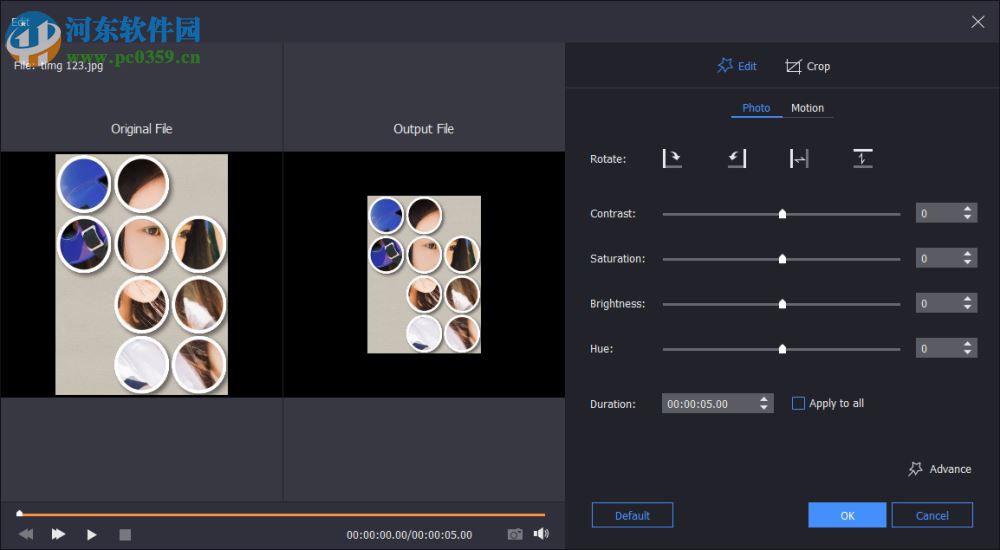Increase Brightness value with up arrow

pyautogui.click(x=967, y=299)
